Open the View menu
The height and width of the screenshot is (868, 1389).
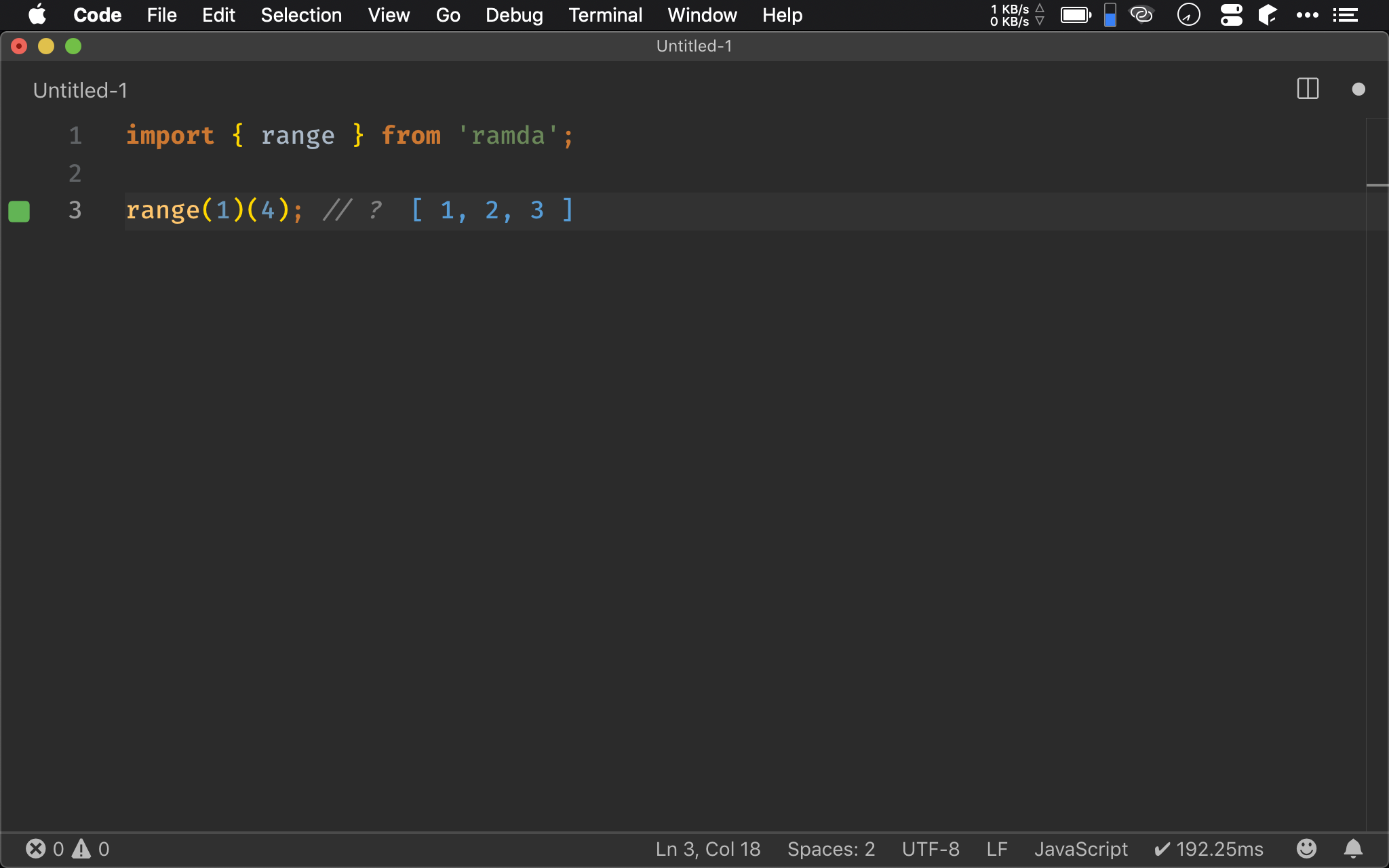pos(389,15)
